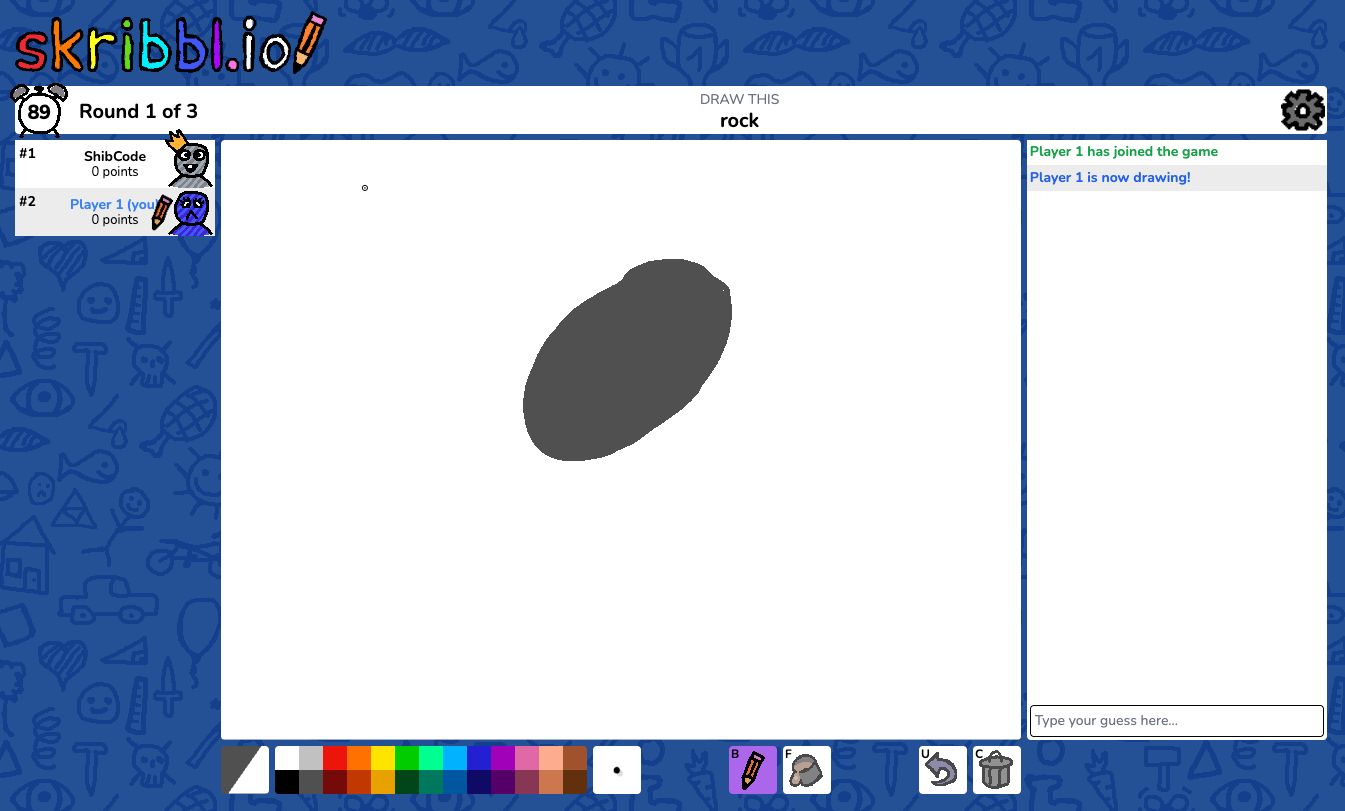Select the Brush pencil tool
Screen dimensions: 1345x811
pos(752,770)
